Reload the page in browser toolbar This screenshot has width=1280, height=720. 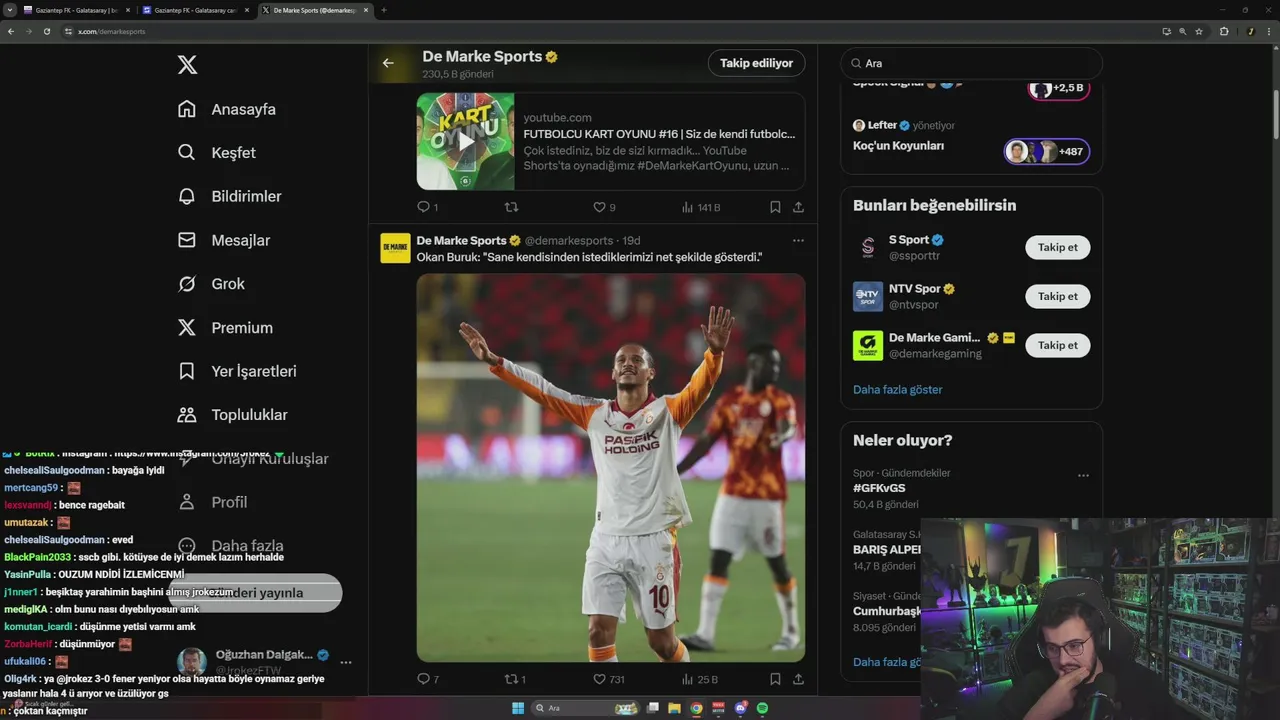46,31
